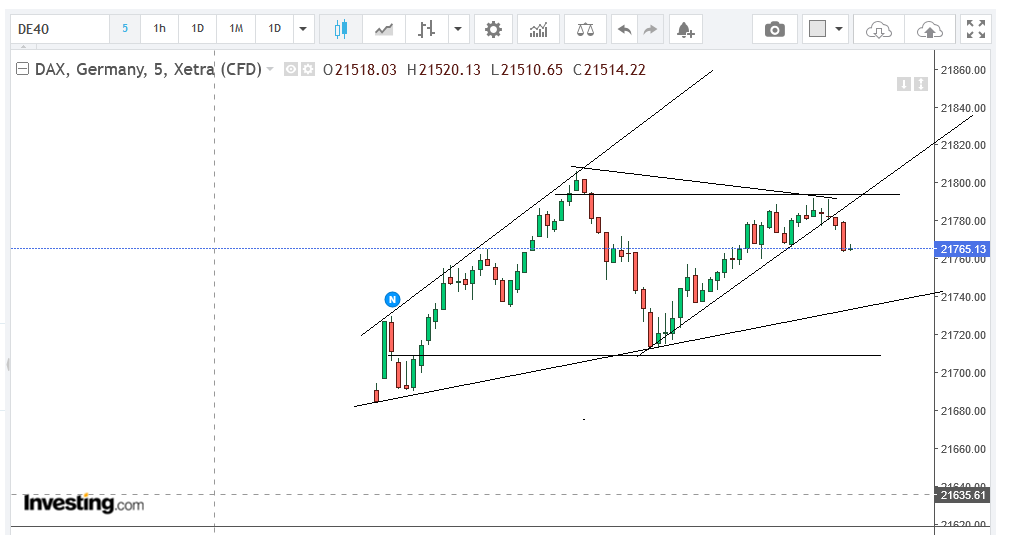Select the 1D timeframe next to the dropdown arrow

point(274,29)
